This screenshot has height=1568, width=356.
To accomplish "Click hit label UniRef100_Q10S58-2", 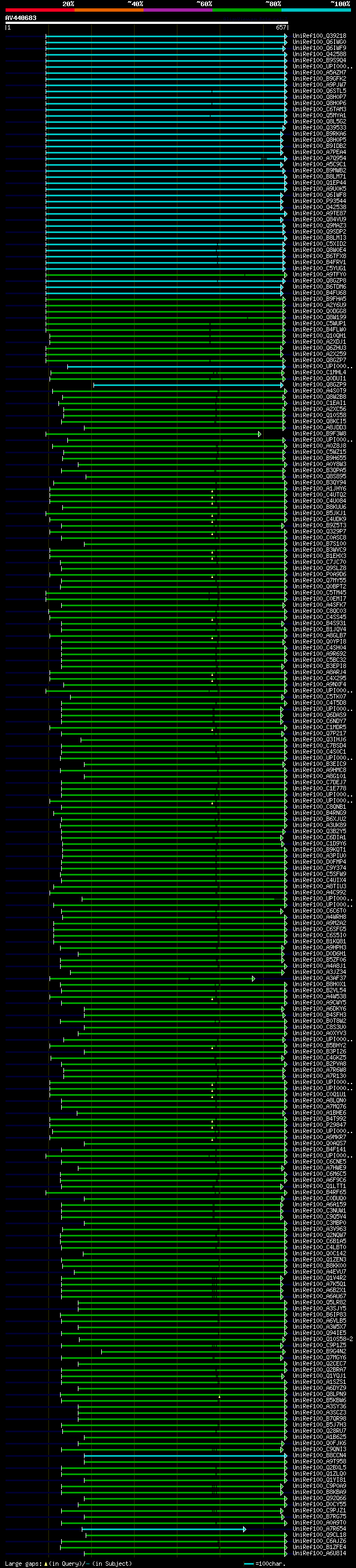I will (x=323, y=1339).
